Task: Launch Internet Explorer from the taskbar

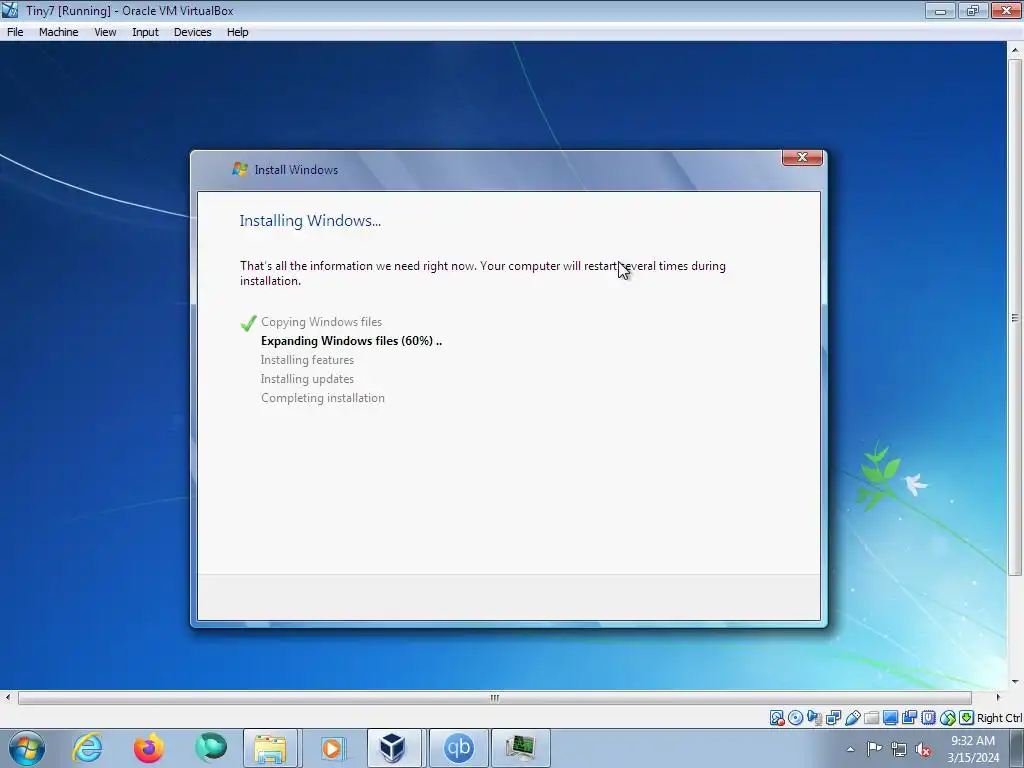Action: pyautogui.click(x=88, y=748)
